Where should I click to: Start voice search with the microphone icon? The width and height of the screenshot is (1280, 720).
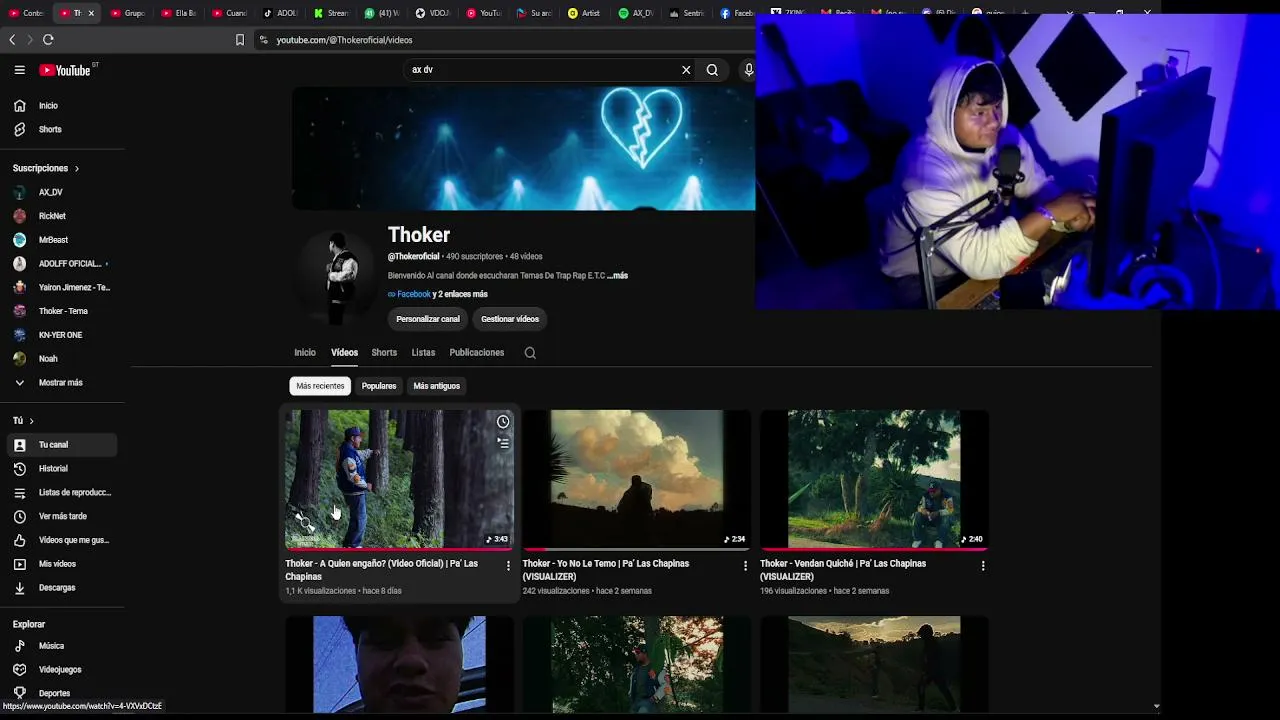(x=748, y=70)
